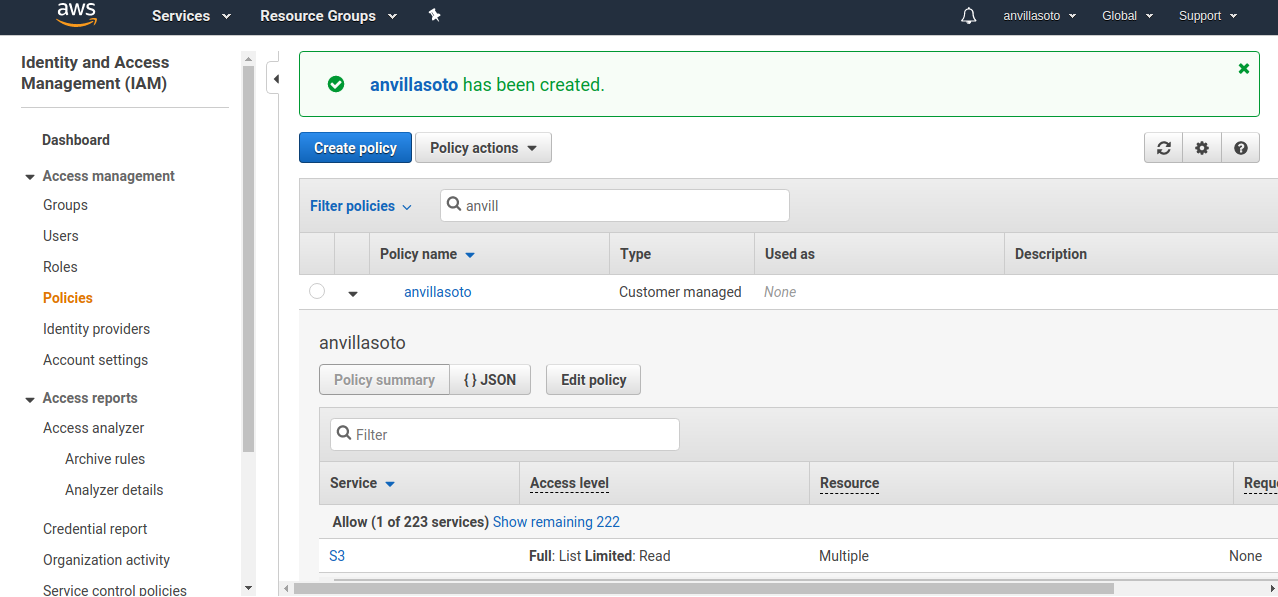Open the help question mark icon

pos(1240,148)
